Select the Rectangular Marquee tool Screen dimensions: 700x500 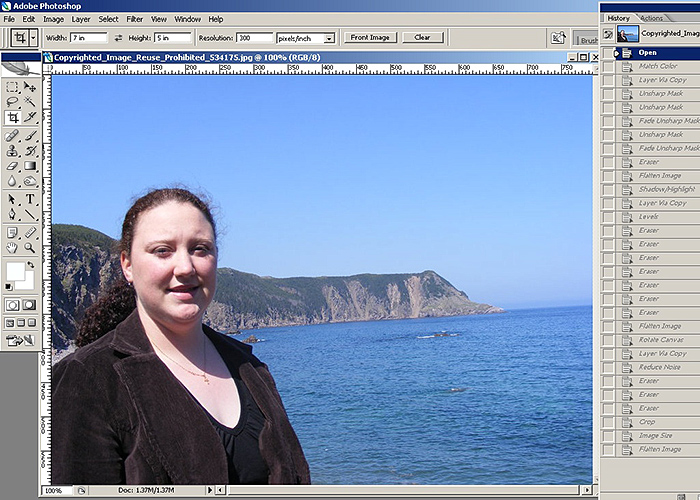(x=12, y=87)
